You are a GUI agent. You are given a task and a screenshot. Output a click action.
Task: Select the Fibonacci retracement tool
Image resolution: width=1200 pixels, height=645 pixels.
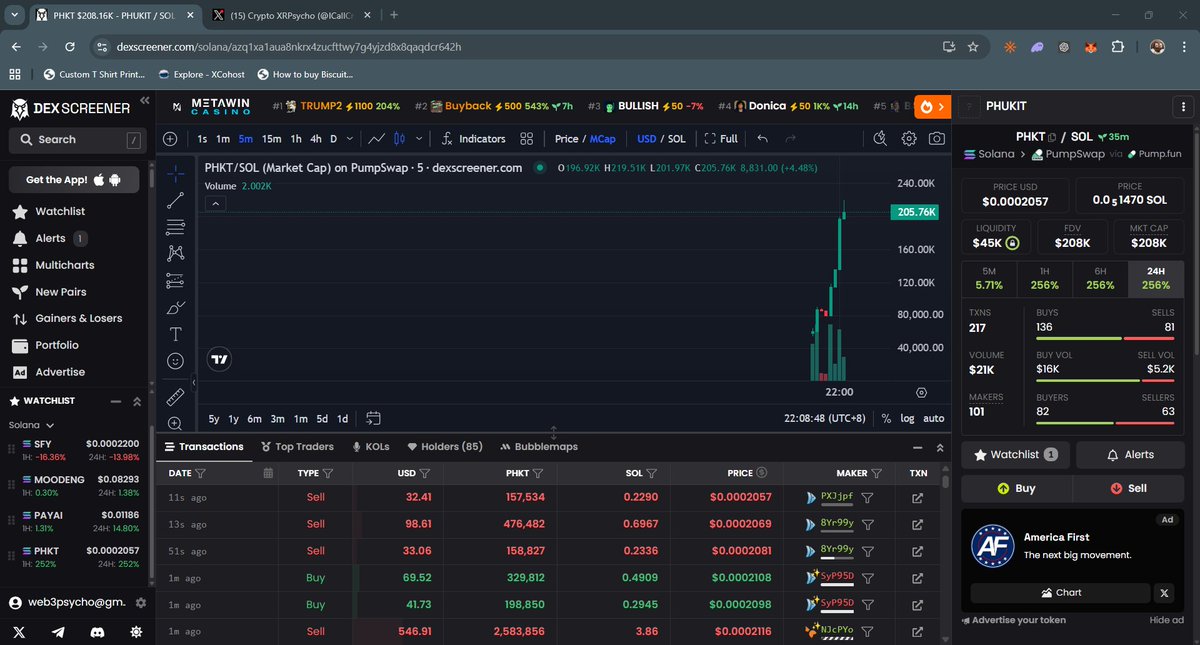[175, 226]
